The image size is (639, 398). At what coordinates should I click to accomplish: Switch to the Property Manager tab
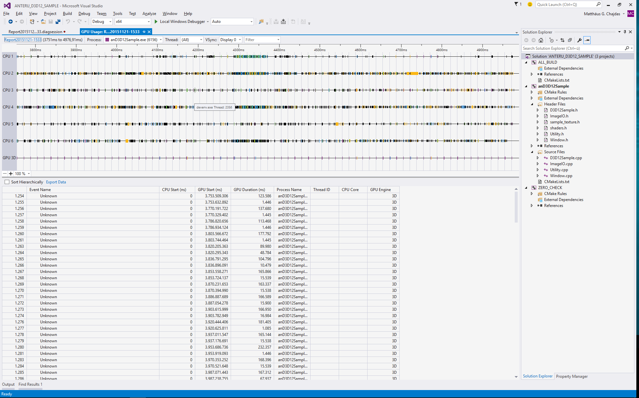[572, 376]
